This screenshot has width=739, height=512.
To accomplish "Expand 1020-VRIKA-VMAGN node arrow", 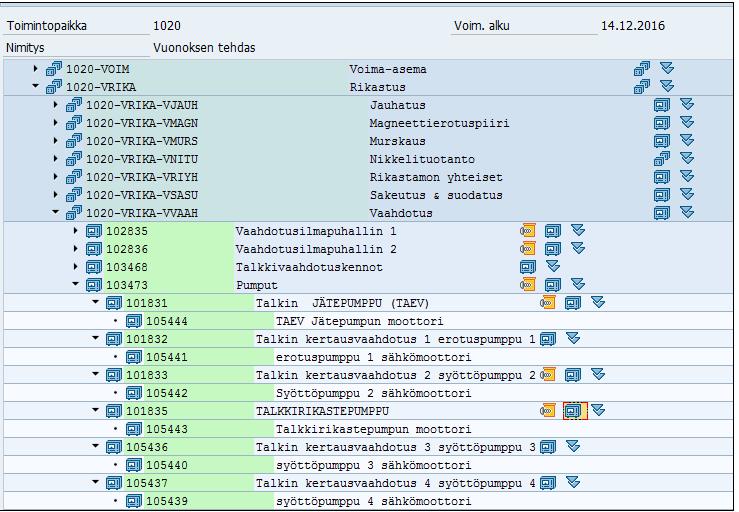I will pyautogui.click(x=56, y=123).
